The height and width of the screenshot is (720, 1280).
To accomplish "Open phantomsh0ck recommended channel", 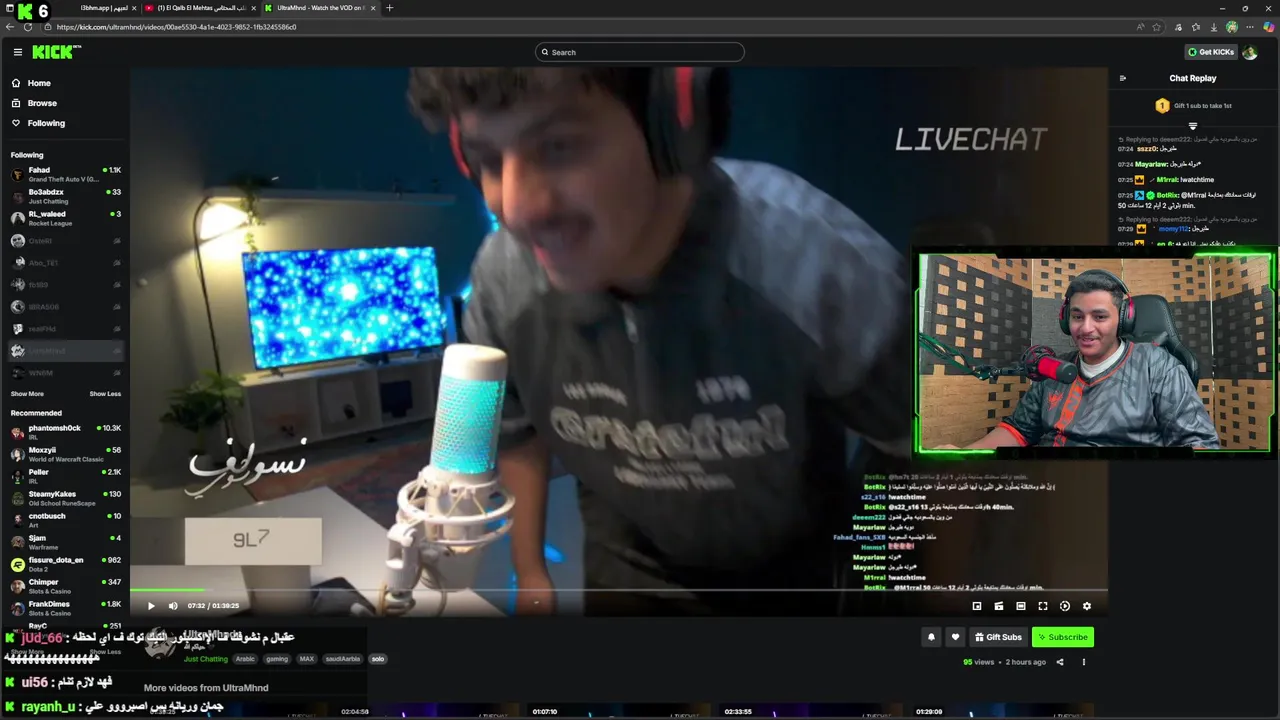I will point(65,432).
